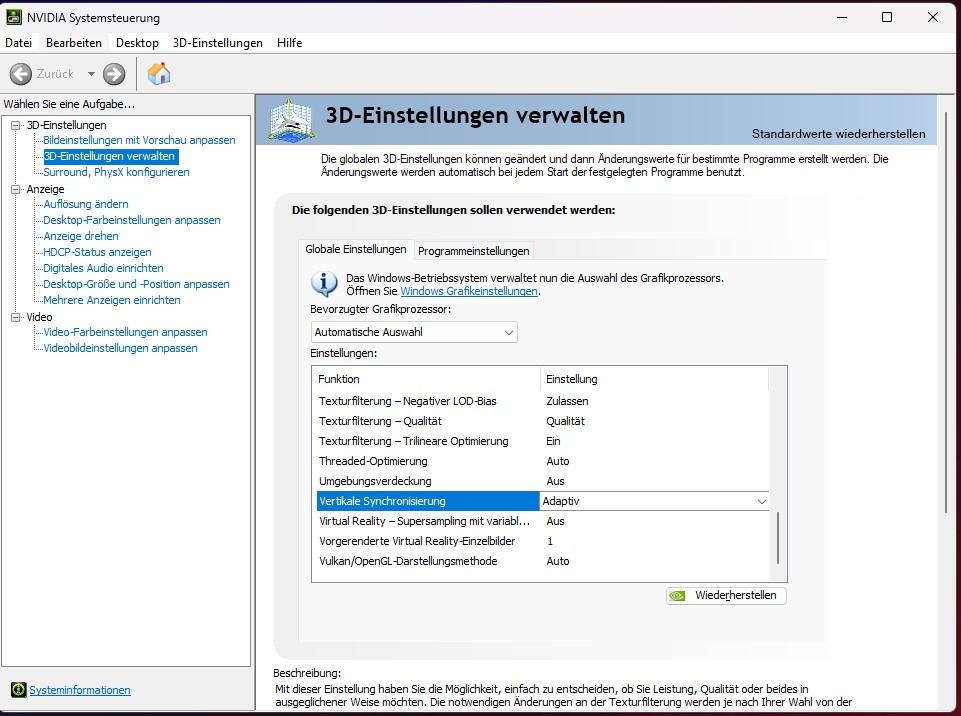The width and height of the screenshot is (961, 716).
Task: Open Video-Farbeinstellungen anpassen
Action: click(x=125, y=332)
